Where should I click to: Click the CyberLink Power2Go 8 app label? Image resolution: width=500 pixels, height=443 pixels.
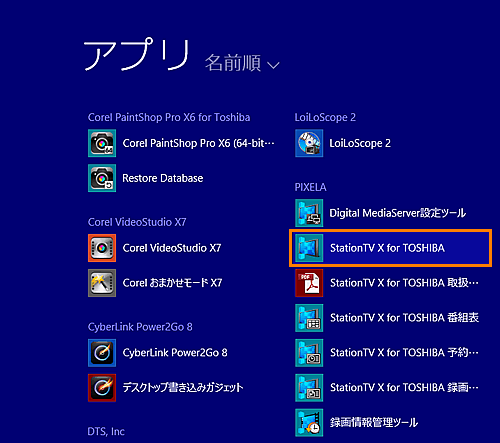click(x=175, y=353)
